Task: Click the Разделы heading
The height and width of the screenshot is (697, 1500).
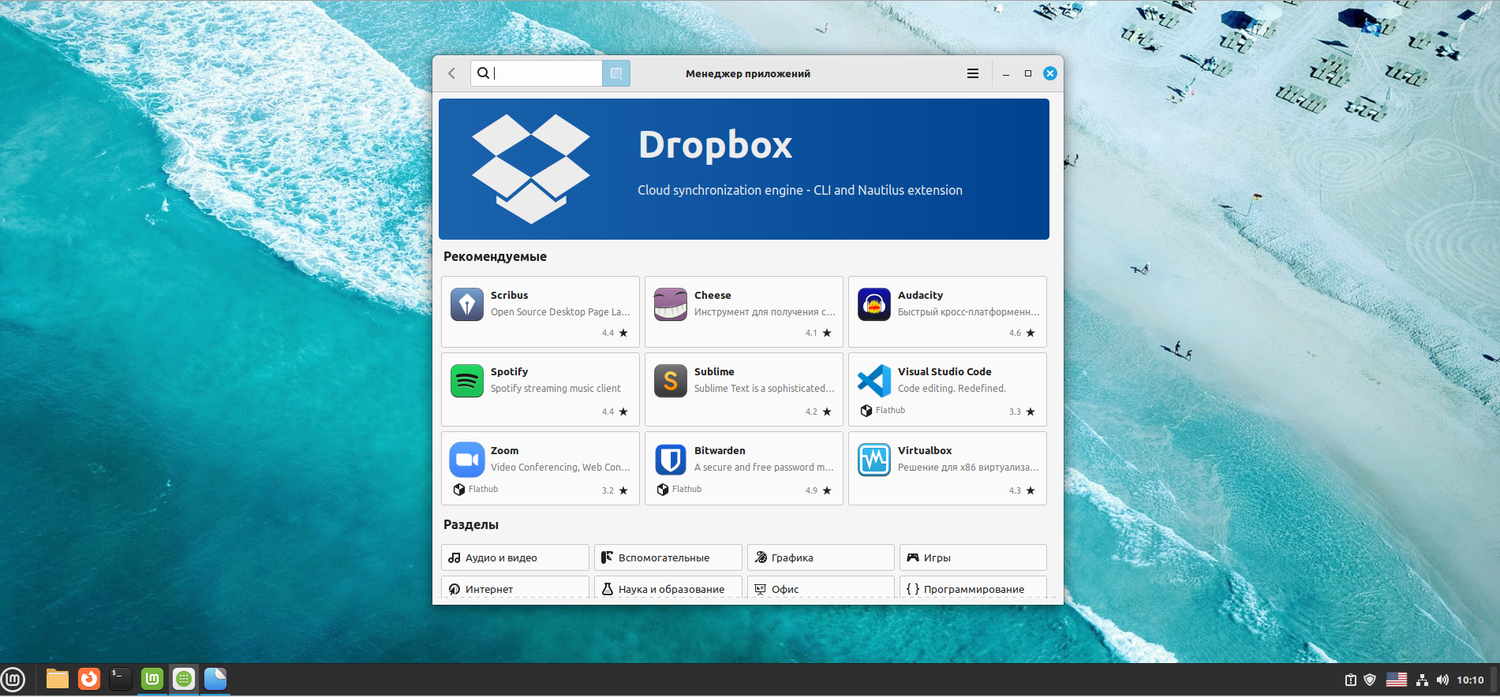Action: click(471, 525)
